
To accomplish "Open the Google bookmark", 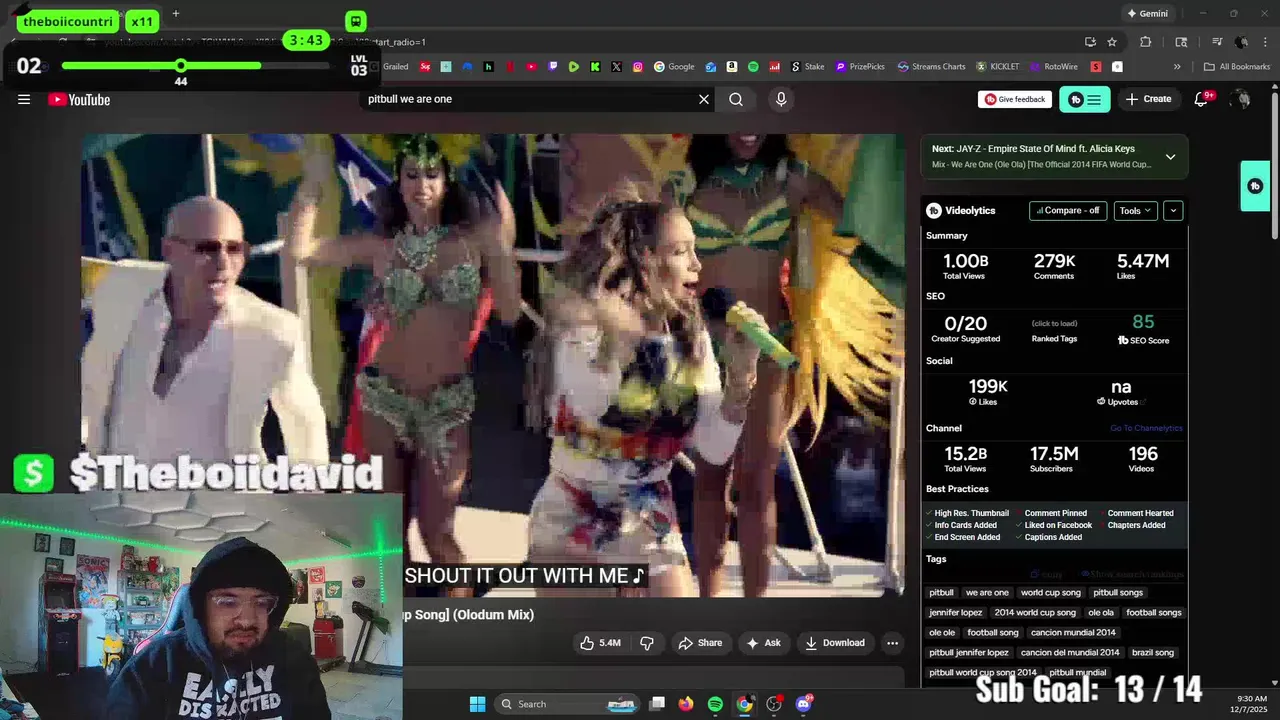I will pos(674,67).
